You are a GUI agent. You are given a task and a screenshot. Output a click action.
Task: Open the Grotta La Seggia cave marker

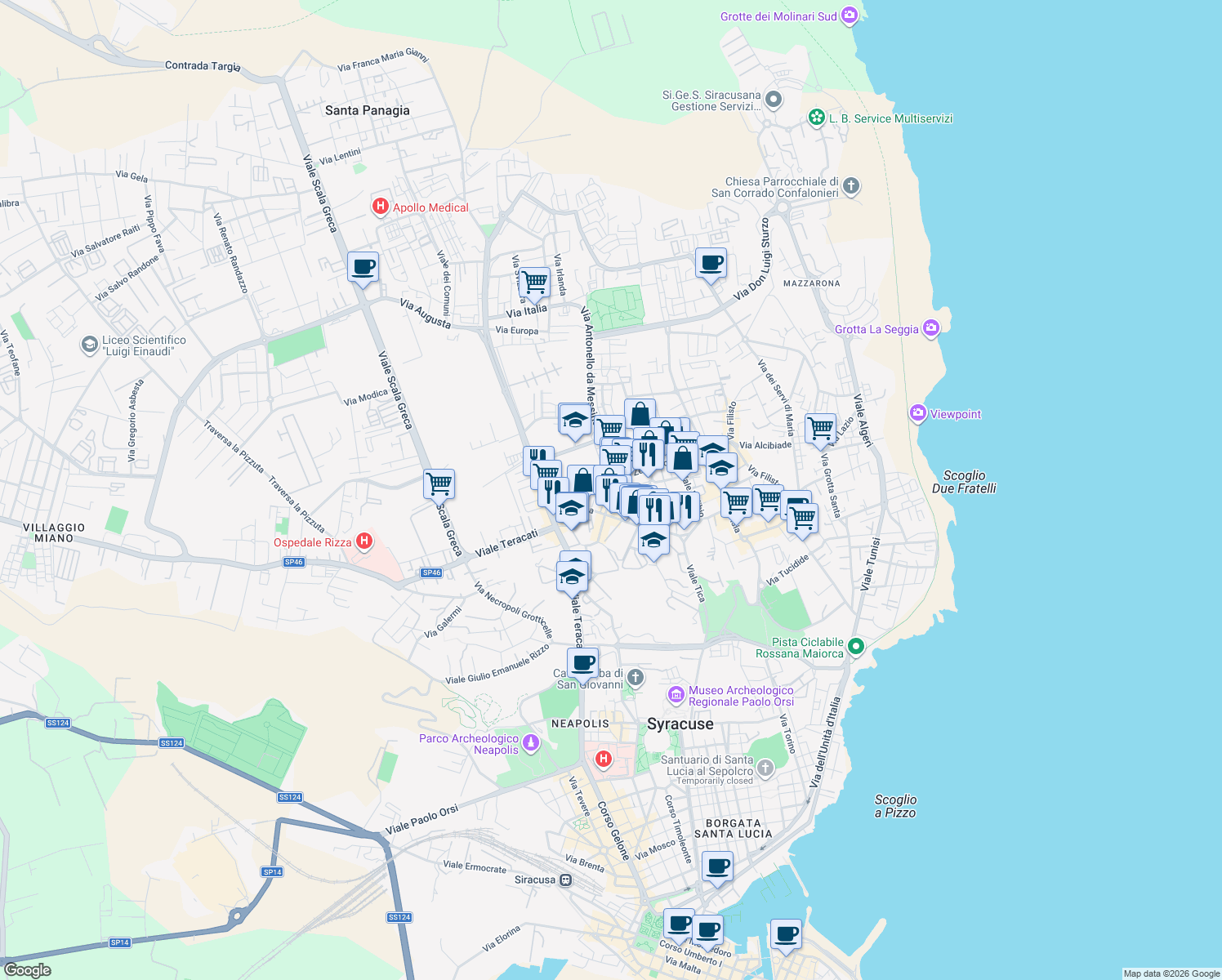point(930,327)
